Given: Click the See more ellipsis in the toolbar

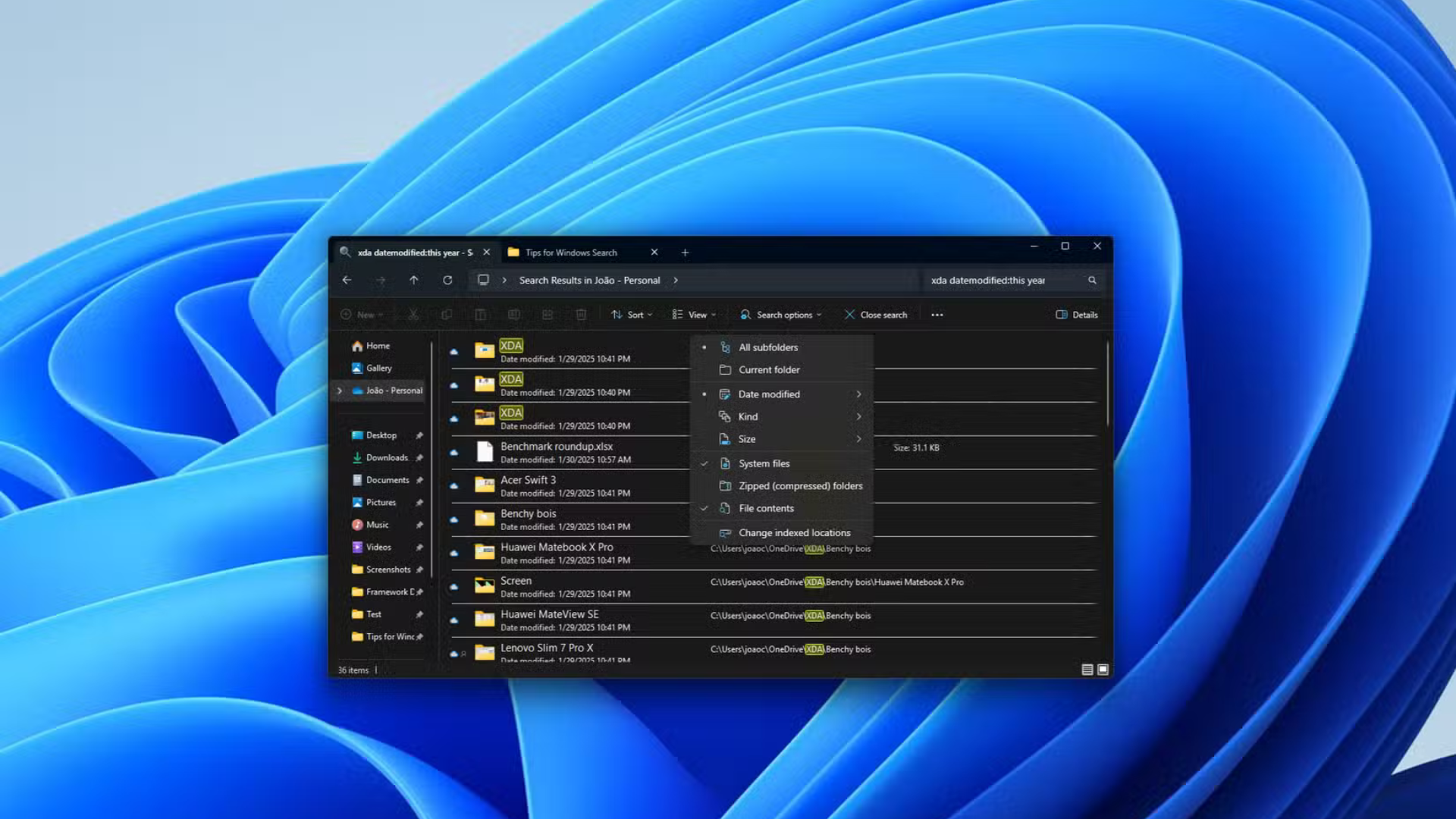Looking at the screenshot, I should pyautogui.click(x=936, y=314).
